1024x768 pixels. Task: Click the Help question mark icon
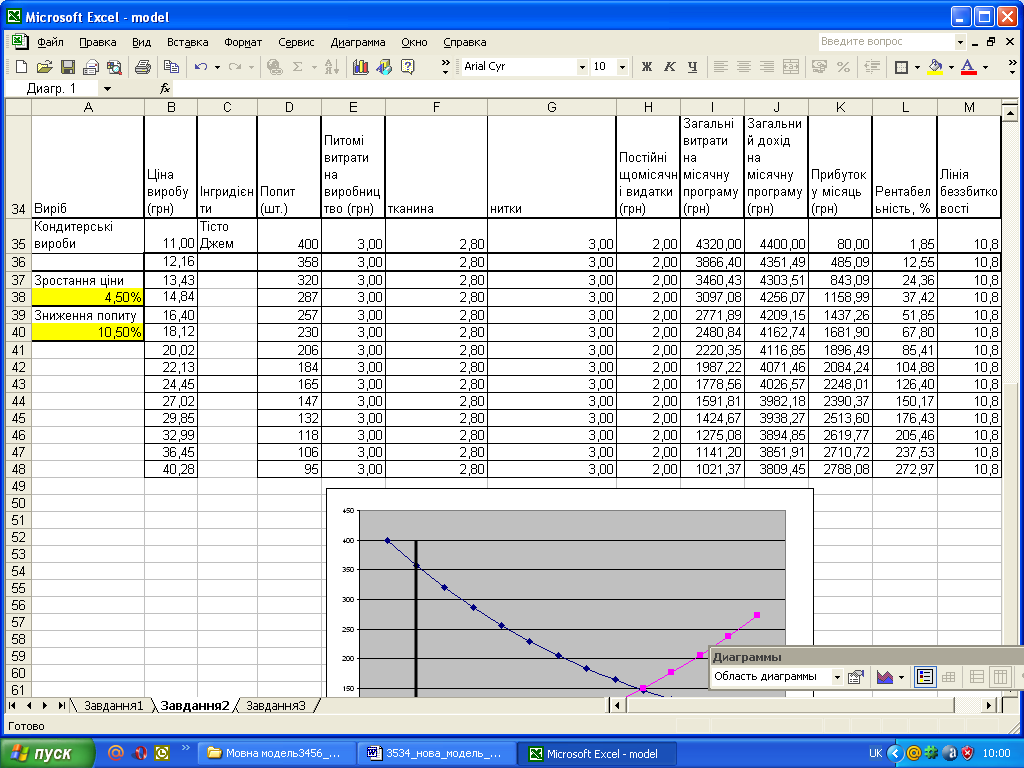407,67
